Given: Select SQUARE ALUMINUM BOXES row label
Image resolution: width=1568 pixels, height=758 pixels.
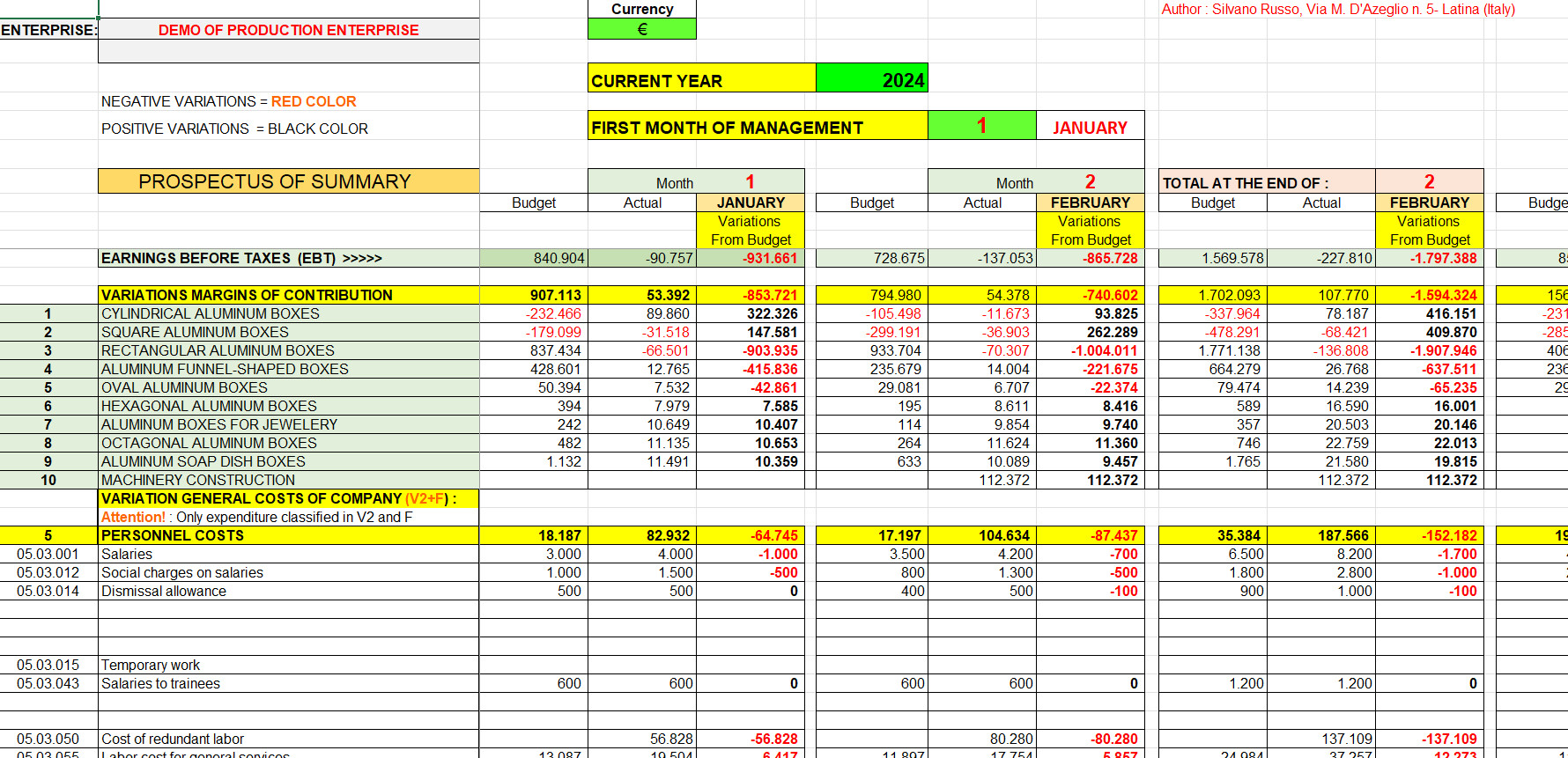Looking at the screenshot, I should (x=288, y=332).
